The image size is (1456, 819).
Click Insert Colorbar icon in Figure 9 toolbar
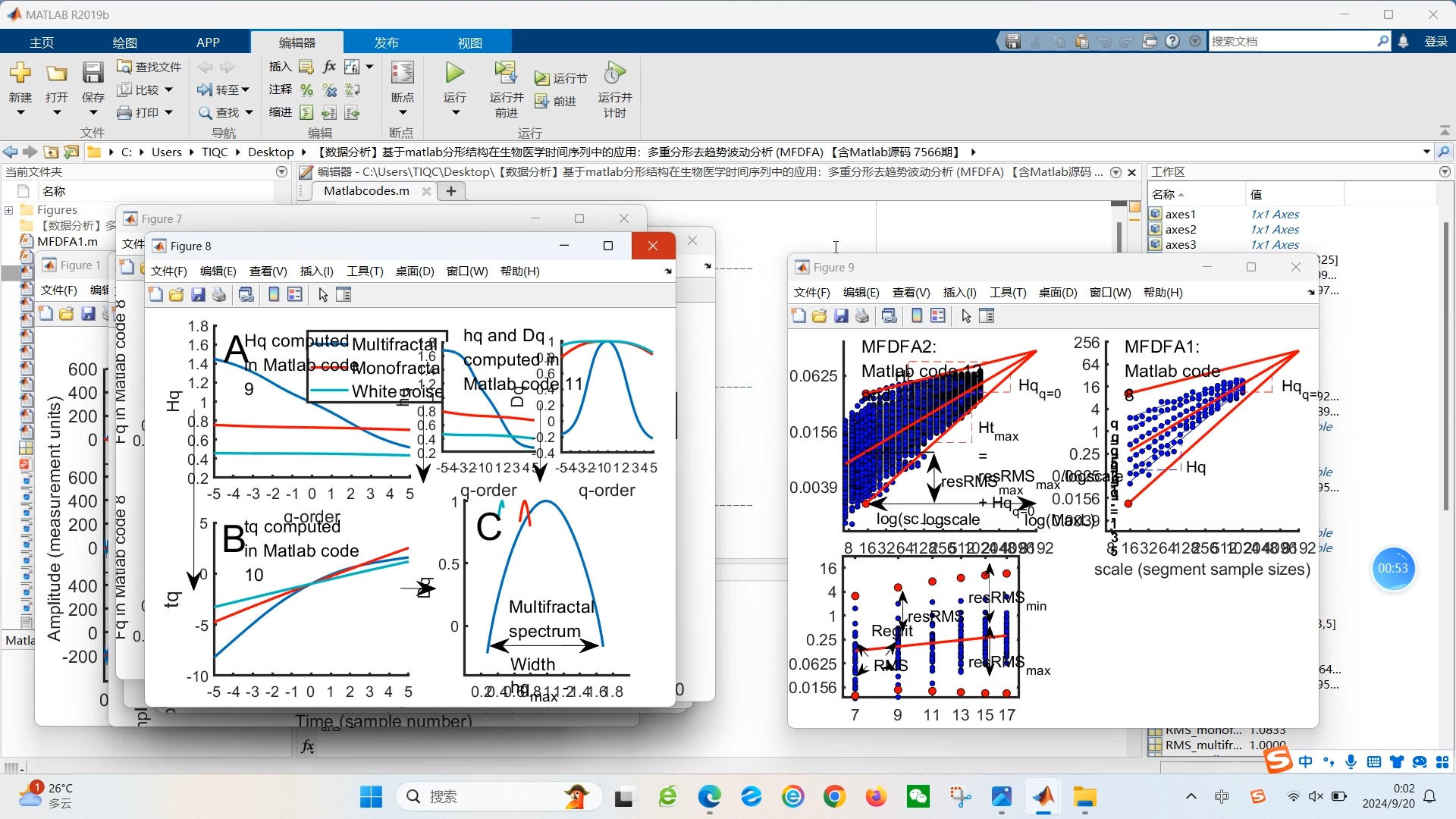(x=917, y=316)
